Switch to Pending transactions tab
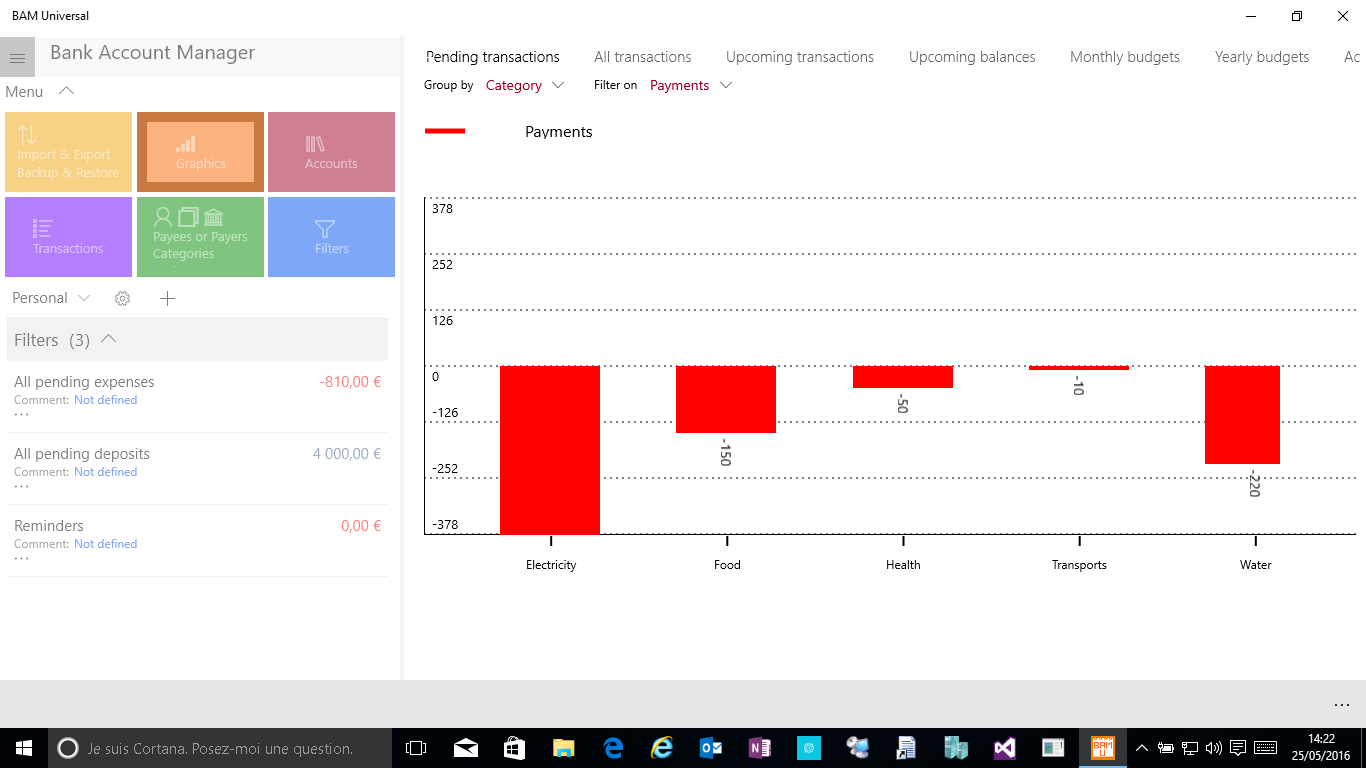Image resolution: width=1366 pixels, height=768 pixels. pos(493,57)
